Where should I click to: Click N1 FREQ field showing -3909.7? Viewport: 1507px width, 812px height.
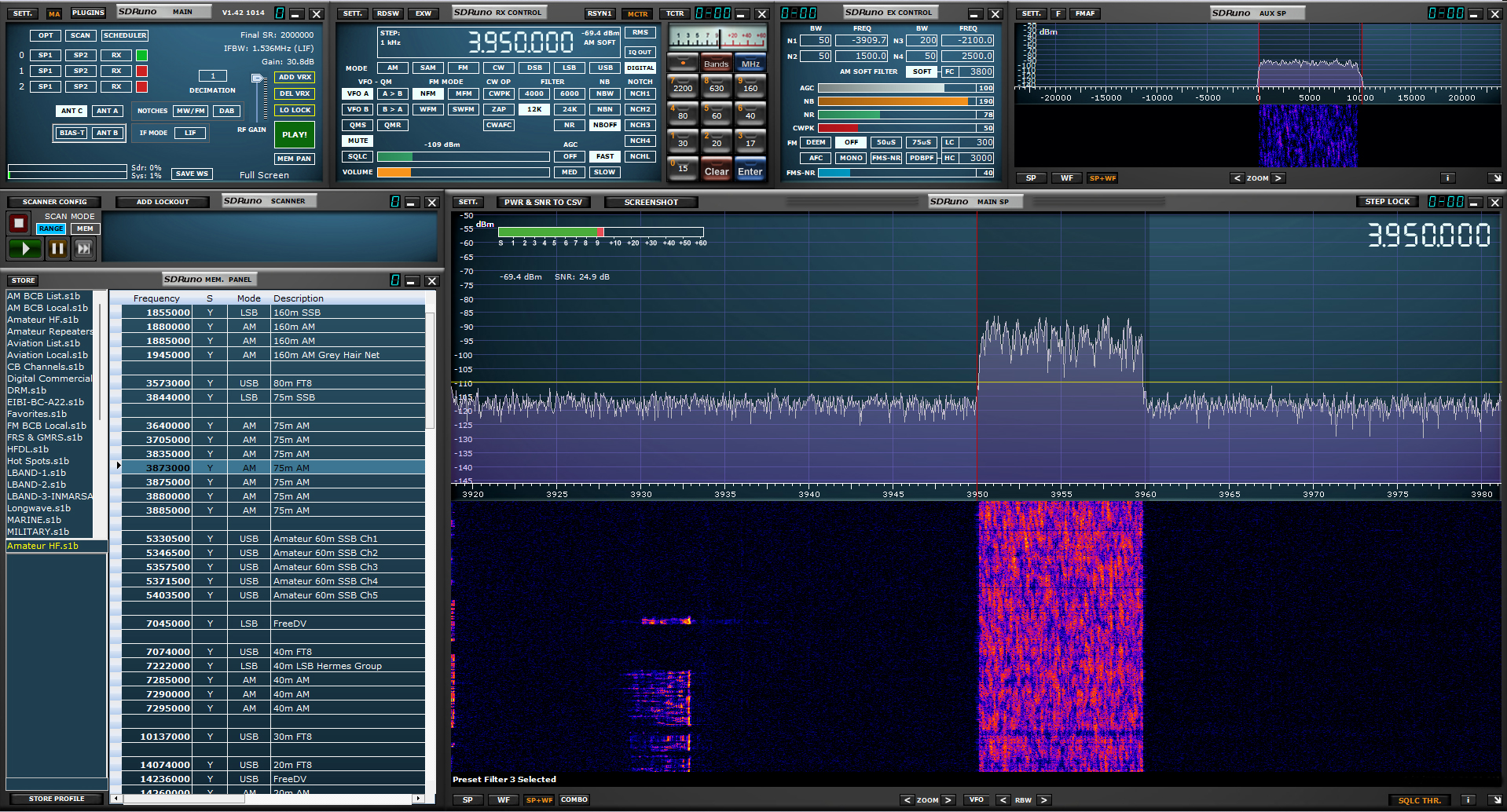click(861, 40)
